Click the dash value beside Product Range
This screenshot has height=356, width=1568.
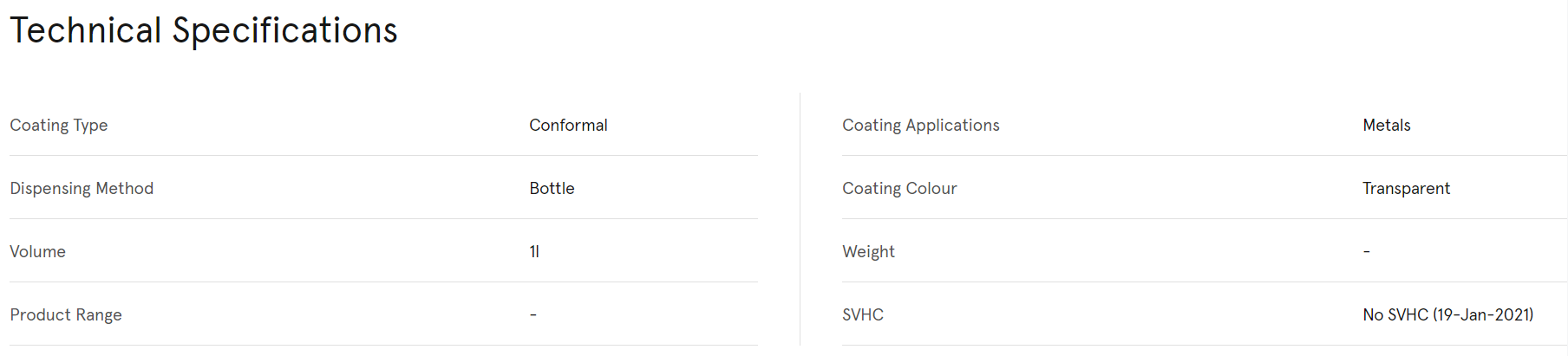pyautogui.click(x=533, y=314)
